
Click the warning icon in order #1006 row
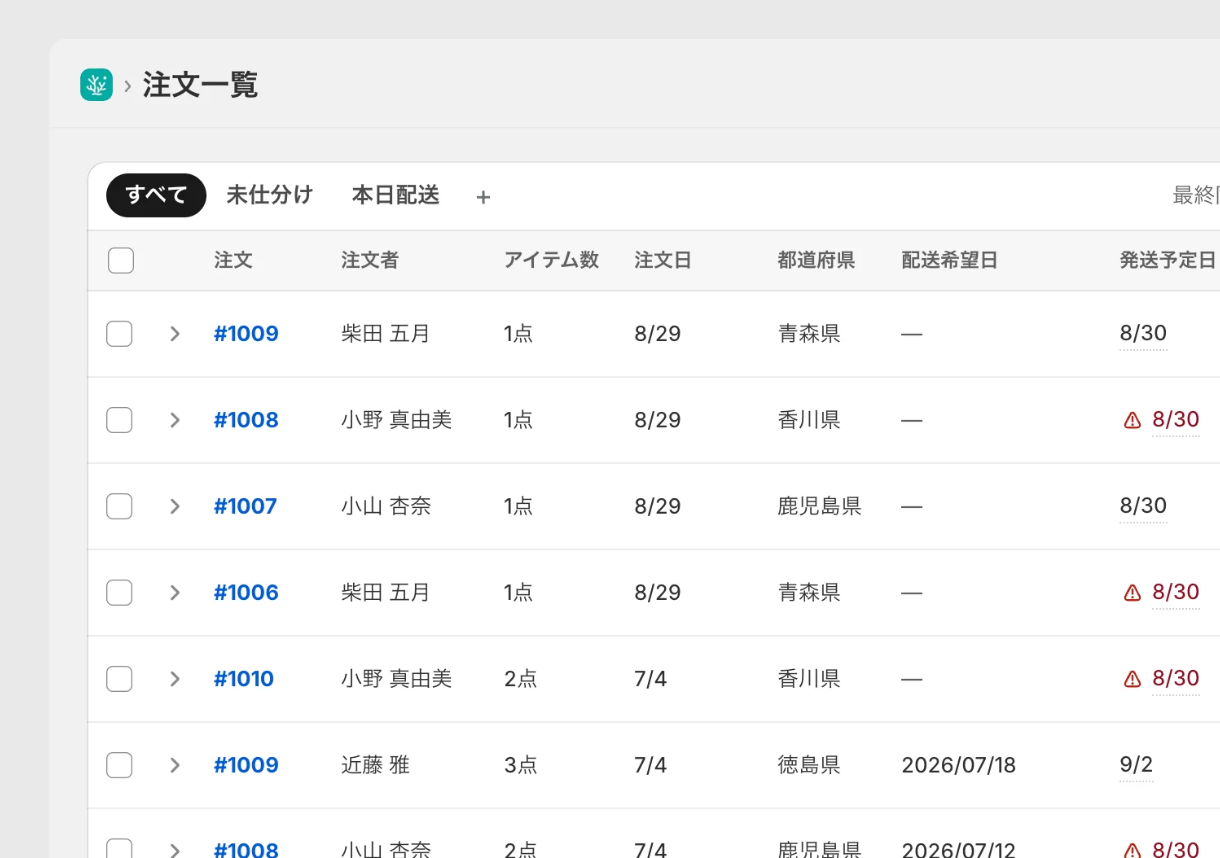1132,593
